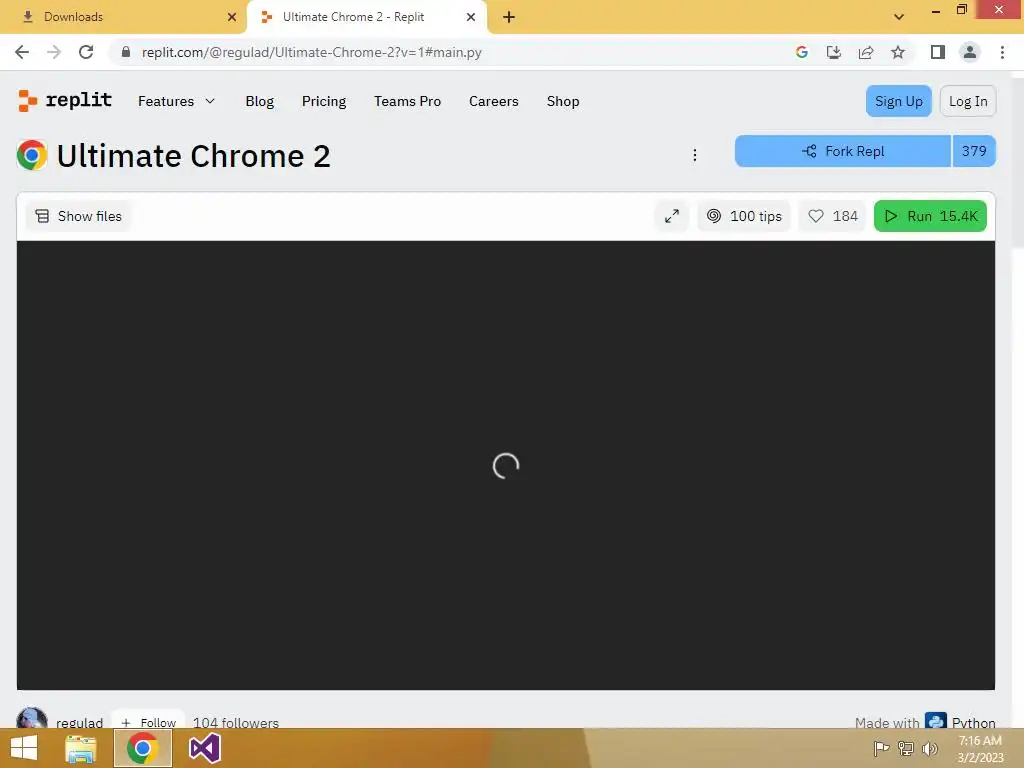Click the Ultimate Chrome 2 title

point(193,155)
